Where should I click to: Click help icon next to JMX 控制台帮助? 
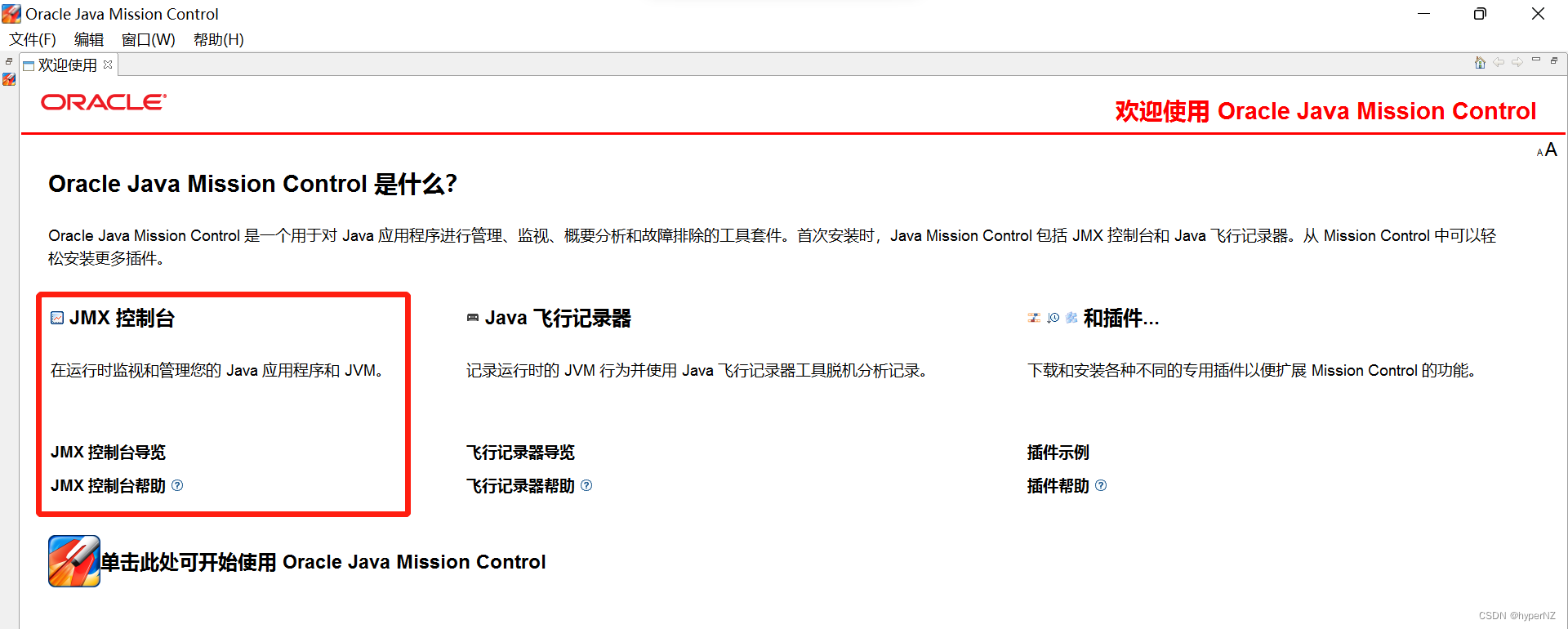coord(177,485)
